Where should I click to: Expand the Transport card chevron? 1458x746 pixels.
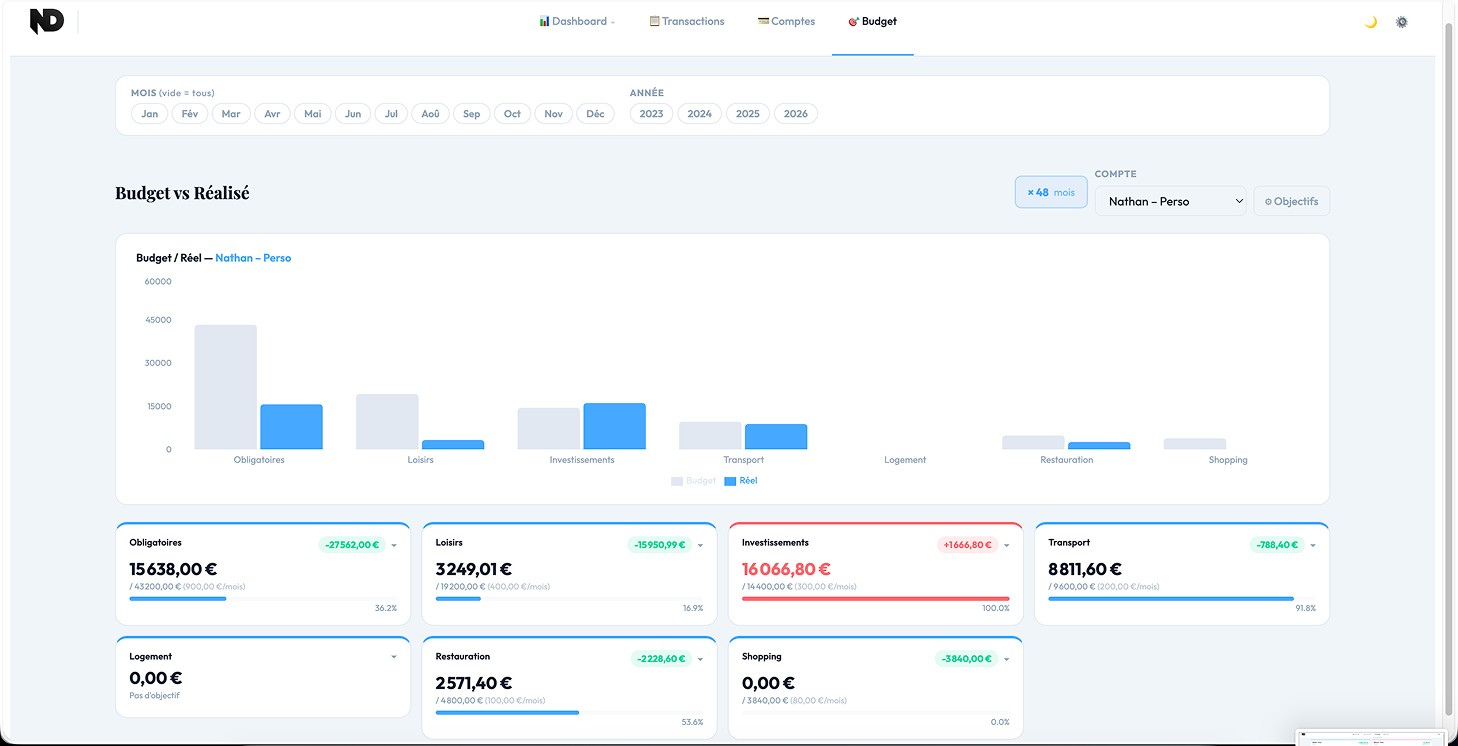pos(1313,545)
